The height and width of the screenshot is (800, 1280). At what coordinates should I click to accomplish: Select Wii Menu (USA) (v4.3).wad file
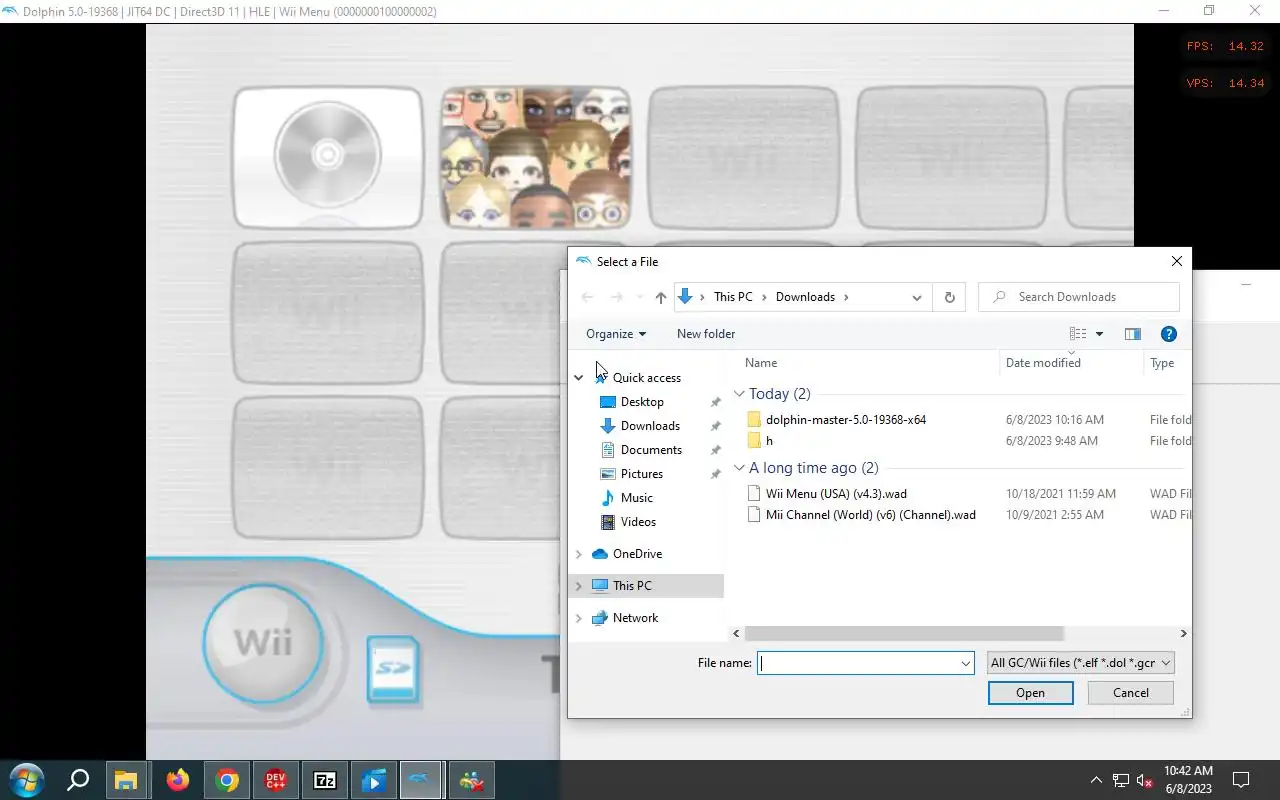coord(836,494)
